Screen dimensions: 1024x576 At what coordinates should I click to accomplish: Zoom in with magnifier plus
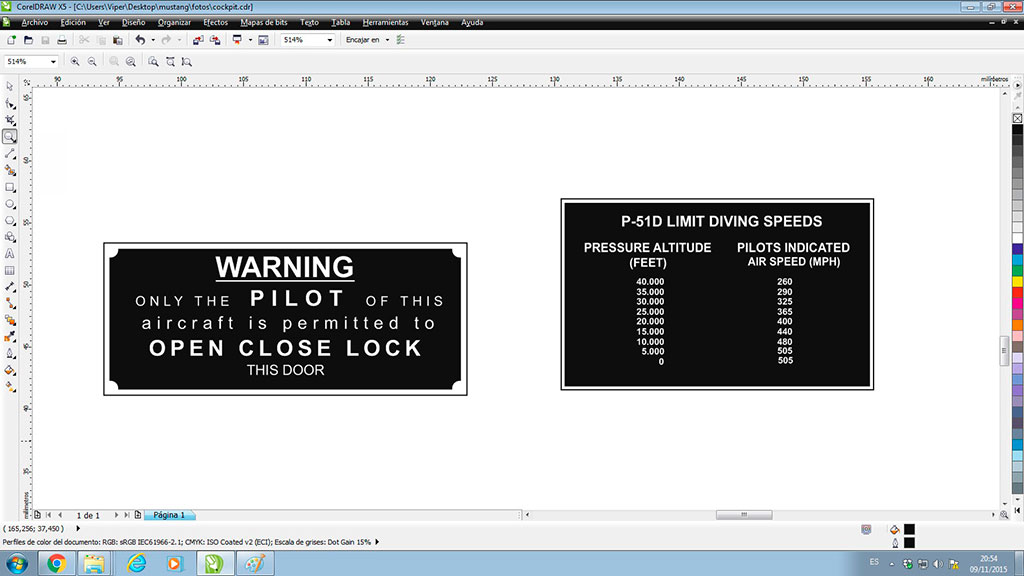click(75, 61)
